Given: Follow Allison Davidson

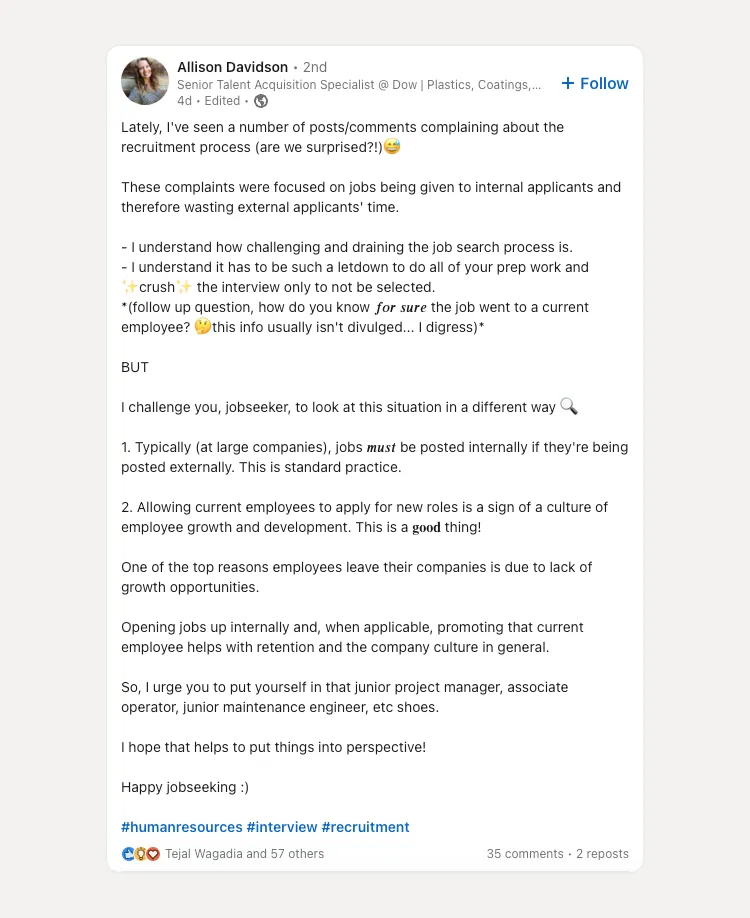Looking at the screenshot, I should click(594, 83).
